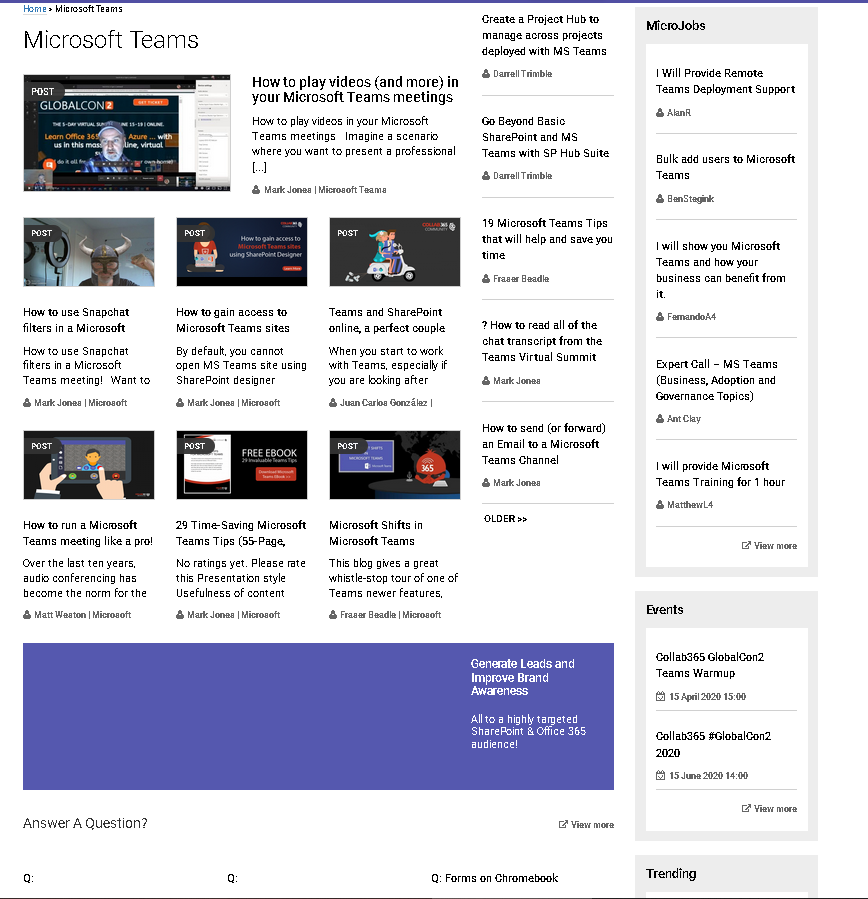Open 'How to gain access to Microsoft Teams sites'

tap(233, 320)
